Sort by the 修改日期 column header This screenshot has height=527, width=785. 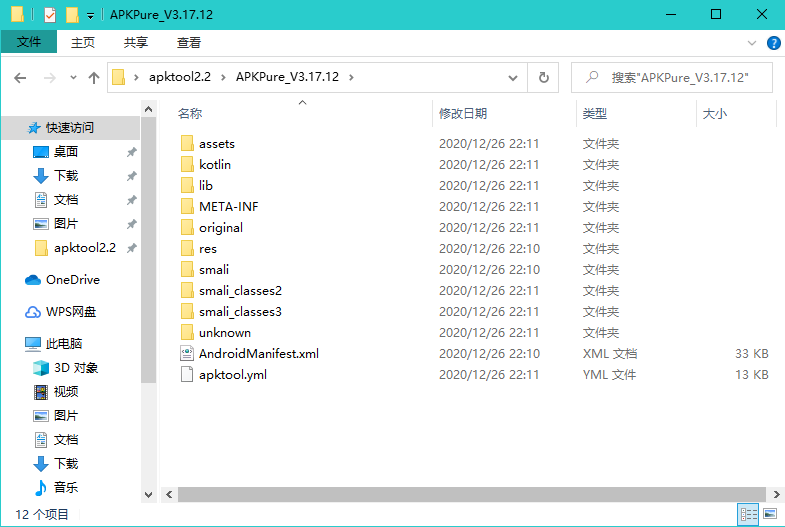tap(463, 114)
